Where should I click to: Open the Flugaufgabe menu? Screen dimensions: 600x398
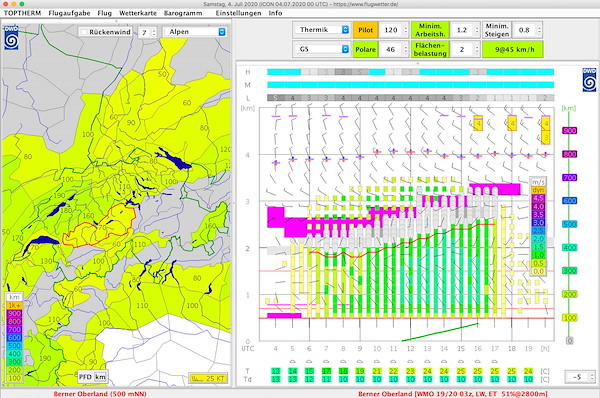click(69, 13)
